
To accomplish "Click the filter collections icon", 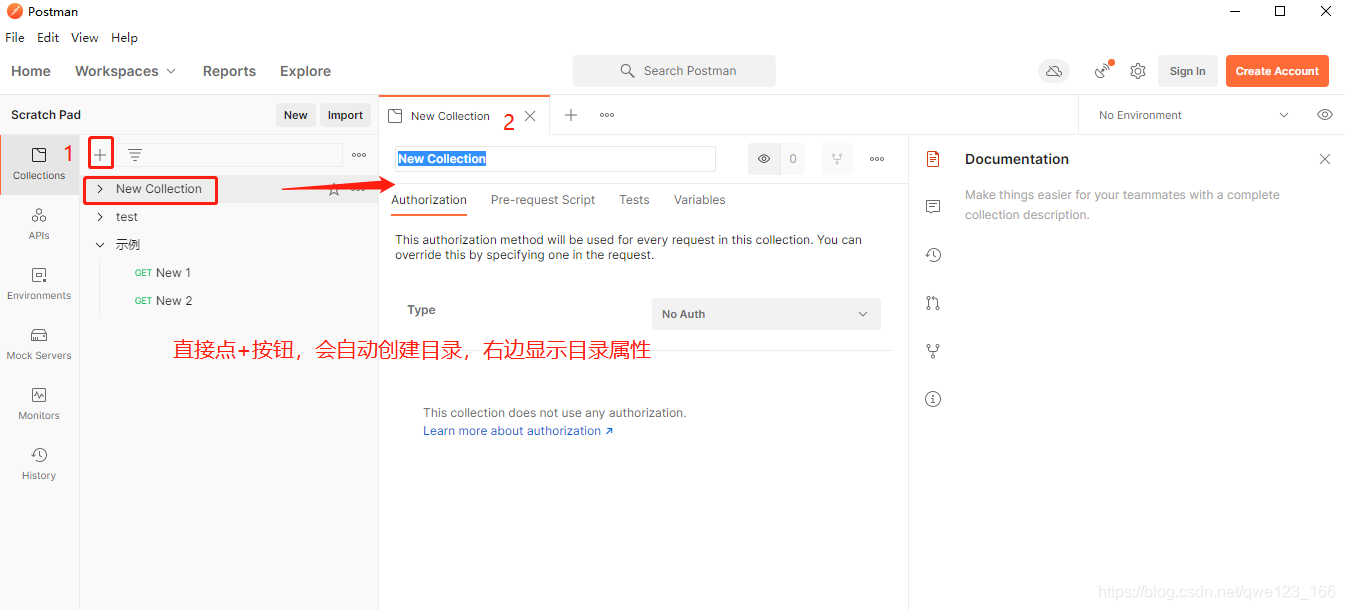I will pyautogui.click(x=135, y=155).
